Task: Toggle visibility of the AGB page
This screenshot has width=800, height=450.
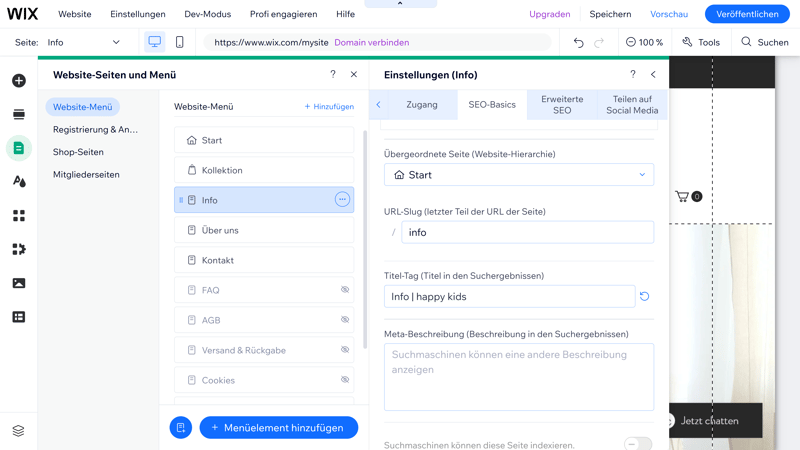Action: click(344, 320)
